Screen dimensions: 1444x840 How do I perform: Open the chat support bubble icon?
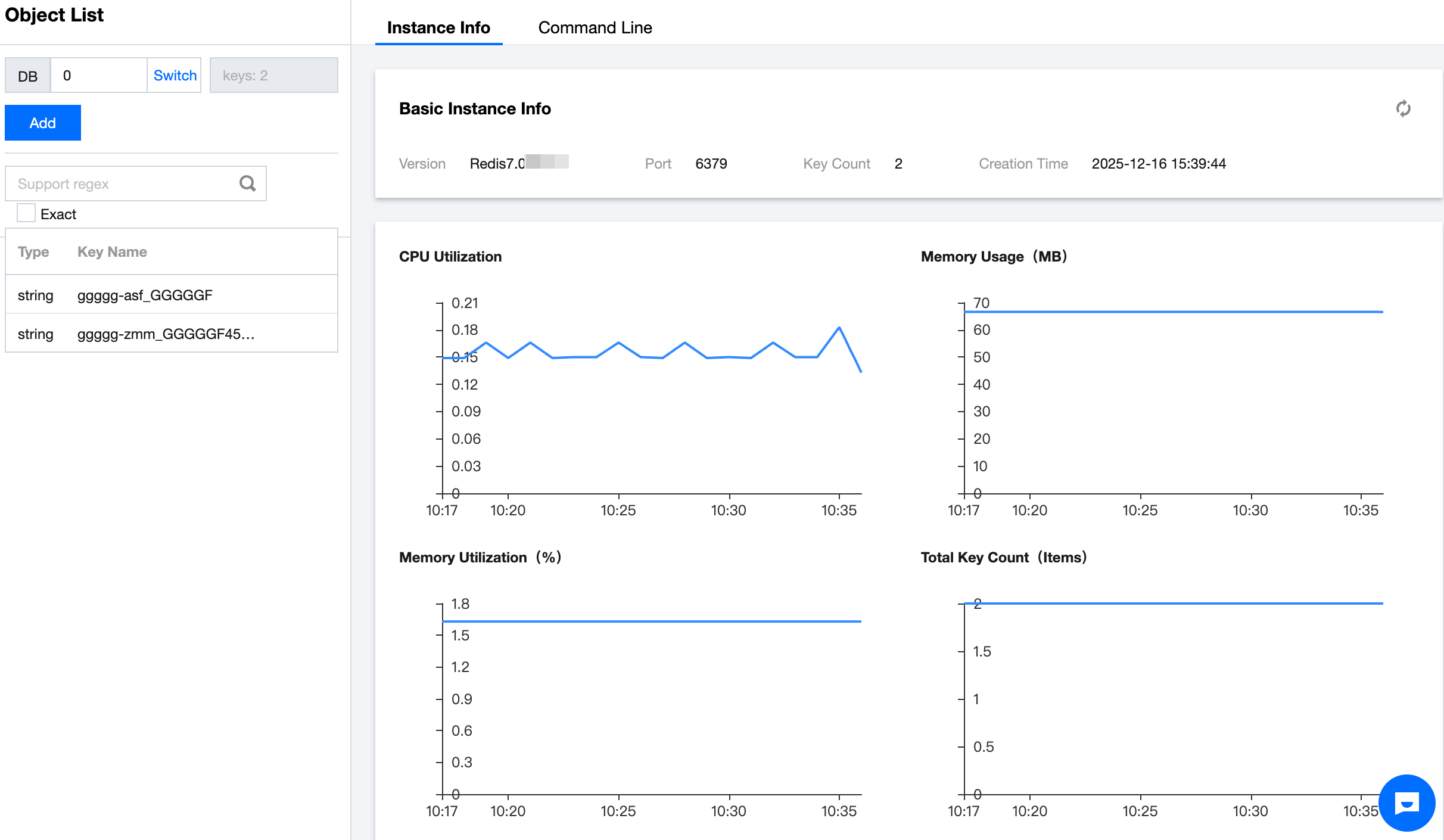(x=1406, y=803)
